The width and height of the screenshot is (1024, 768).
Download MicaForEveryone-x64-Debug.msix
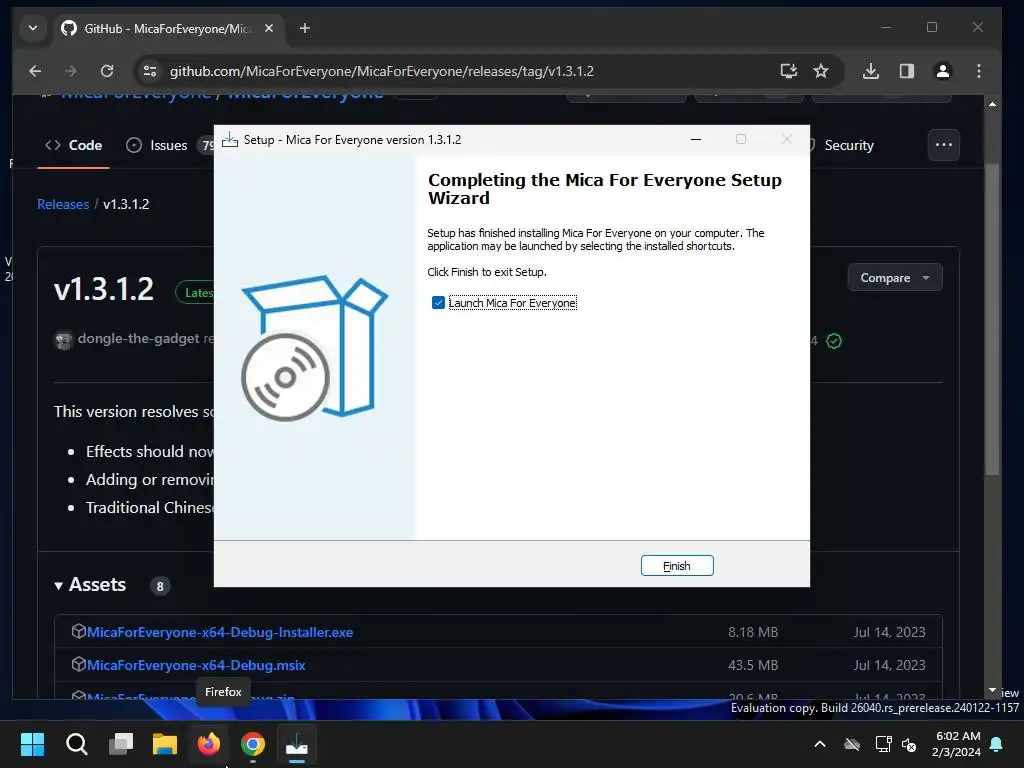(x=196, y=665)
